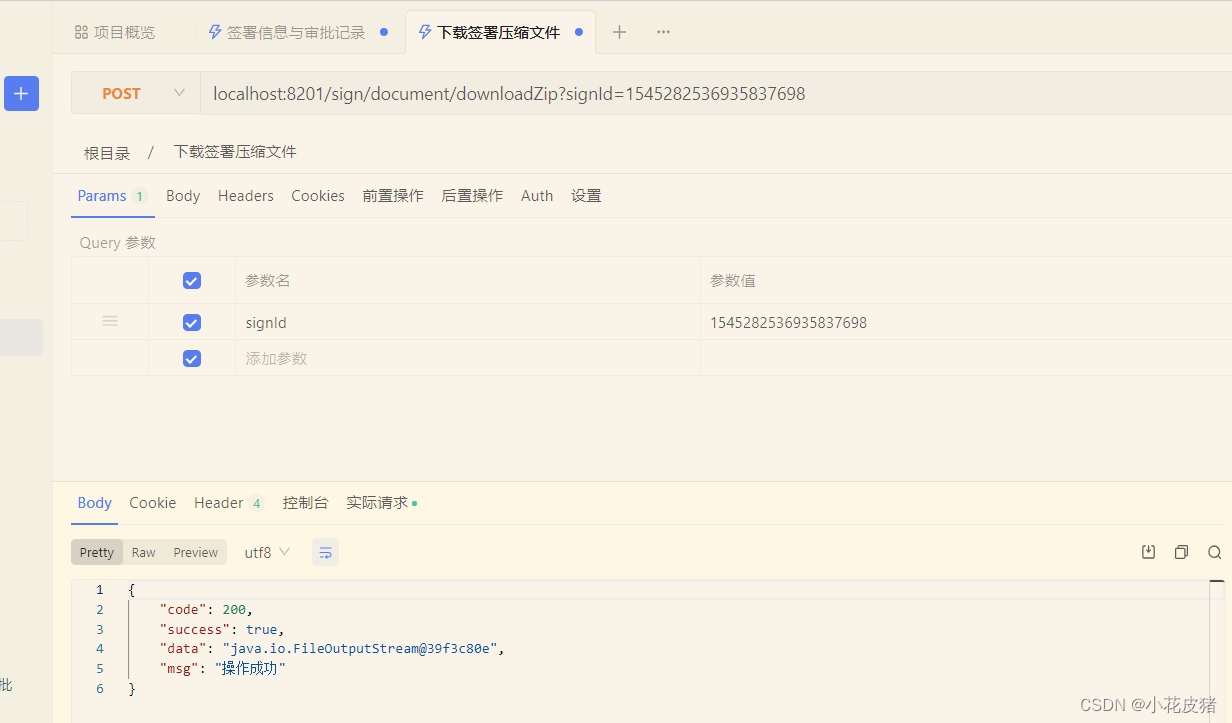This screenshot has width=1232, height=723.
Task: Click the 下载签署压缩文件 breadcrumb title
Action: 235,152
